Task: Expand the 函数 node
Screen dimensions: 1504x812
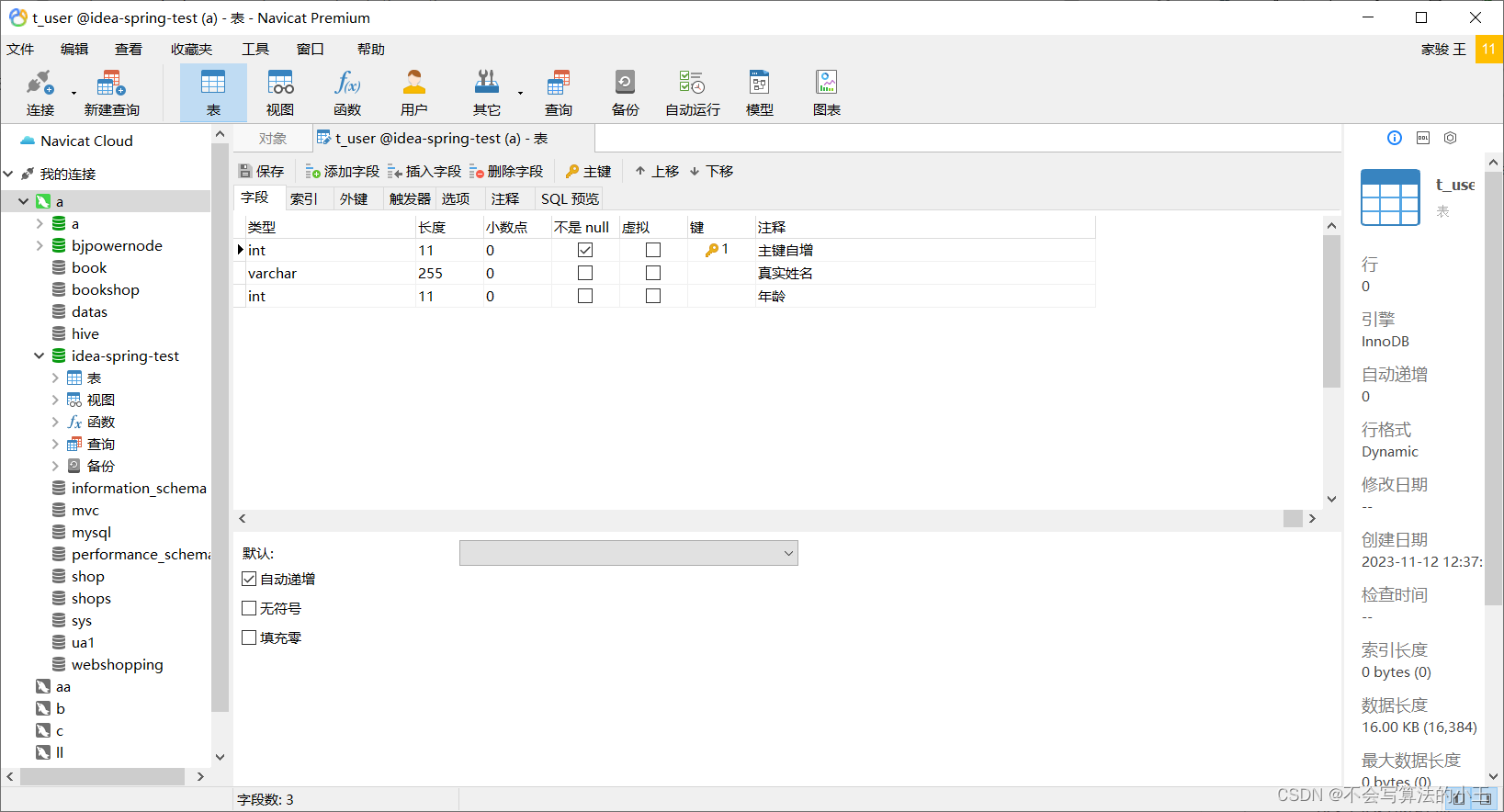Action: (55, 422)
